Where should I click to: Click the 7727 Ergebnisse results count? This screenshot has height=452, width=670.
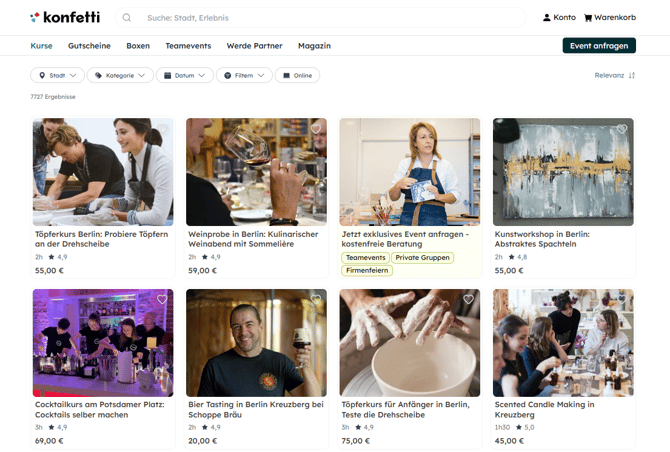pos(53,97)
